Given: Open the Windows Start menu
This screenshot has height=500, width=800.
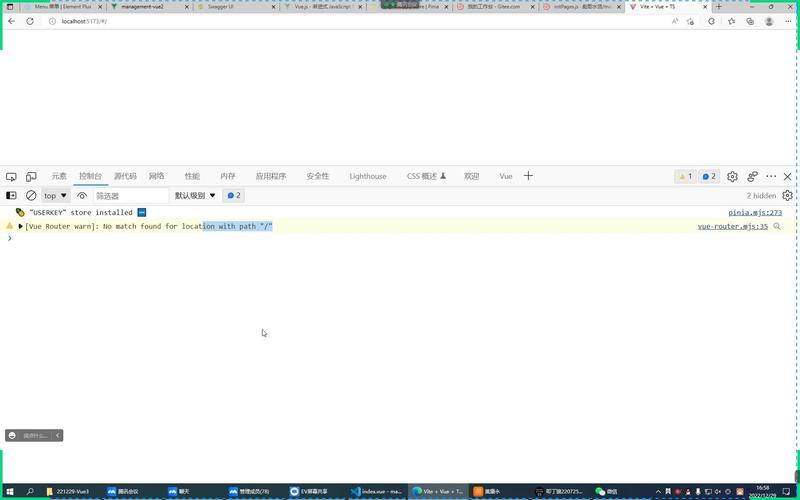Looking at the screenshot, I should pyautogui.click(x=10, y=491).
